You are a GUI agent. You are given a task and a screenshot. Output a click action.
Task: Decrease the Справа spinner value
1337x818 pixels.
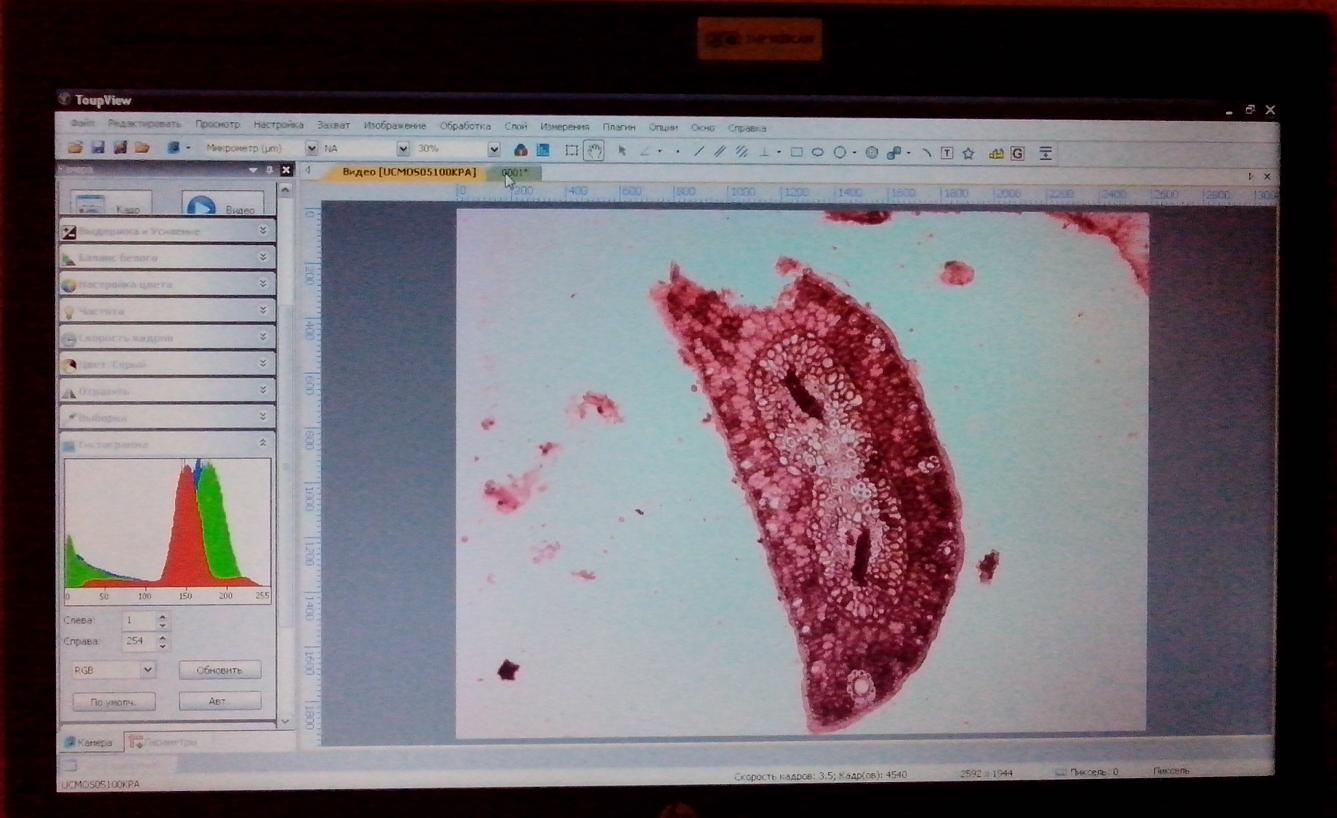pyautogui.click(x=163, y=646)
